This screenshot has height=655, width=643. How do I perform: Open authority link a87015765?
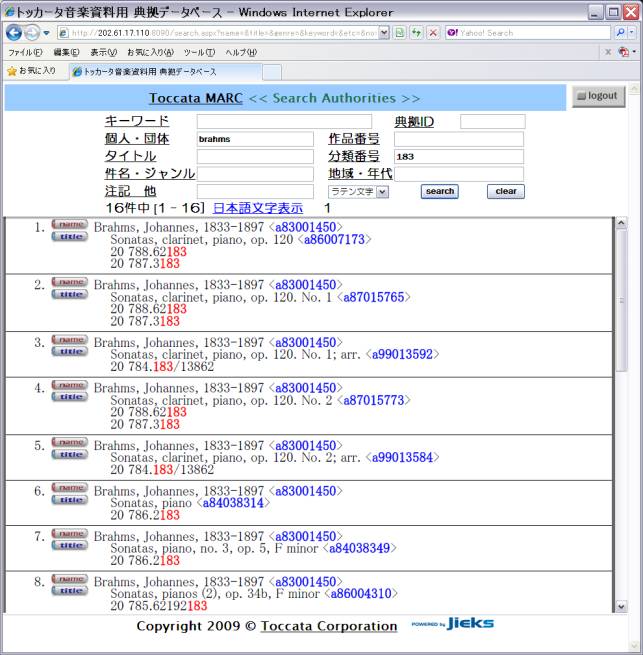point(374,297)
